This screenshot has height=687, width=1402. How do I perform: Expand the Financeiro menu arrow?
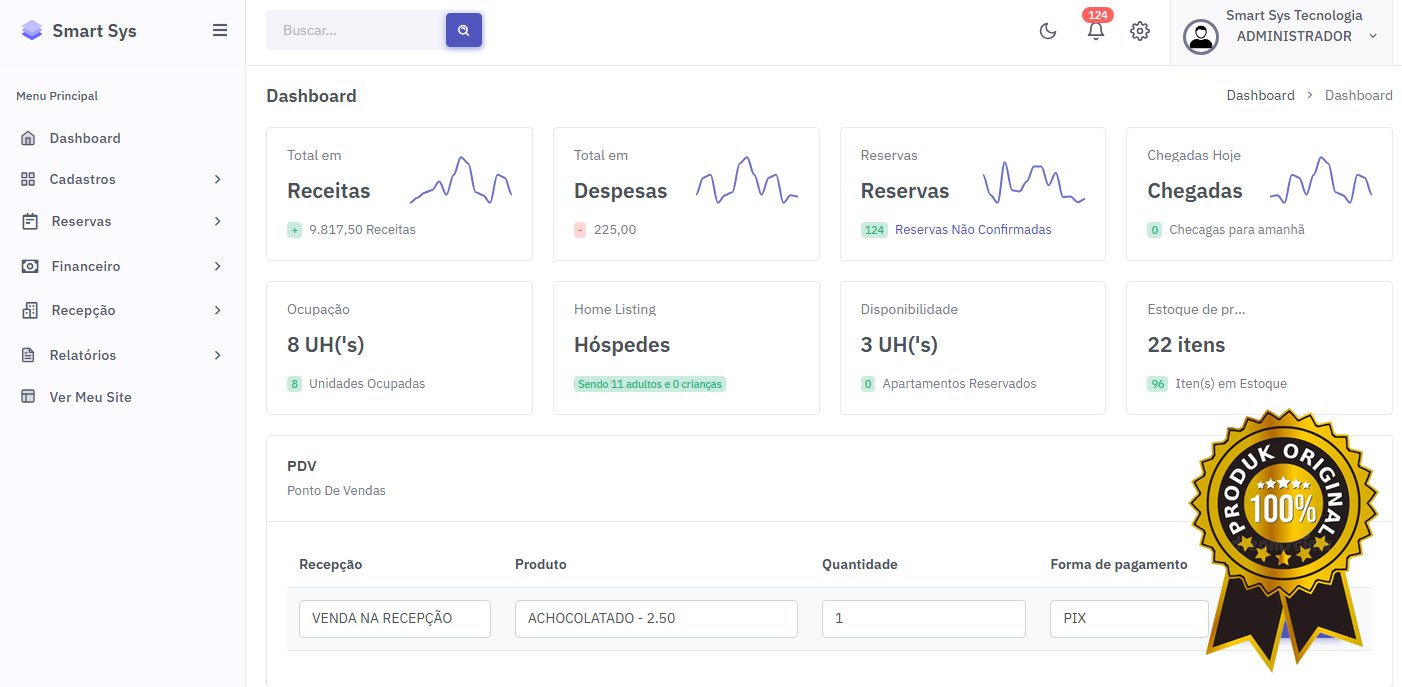pyautogui.click(x=217, y=266)
